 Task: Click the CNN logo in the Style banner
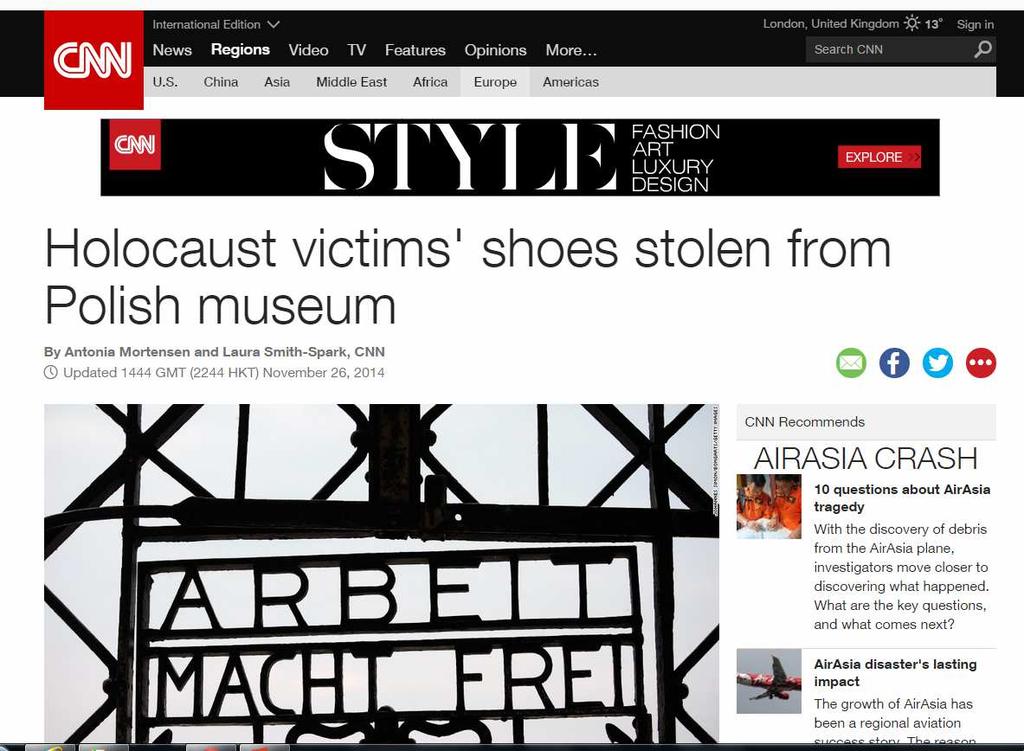(135, 144)
